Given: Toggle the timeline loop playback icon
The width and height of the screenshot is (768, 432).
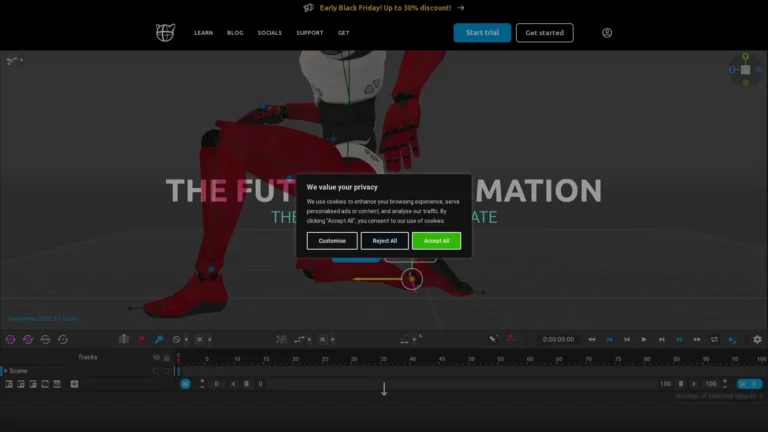Looking at the screenshot, I should click(714, 340).
